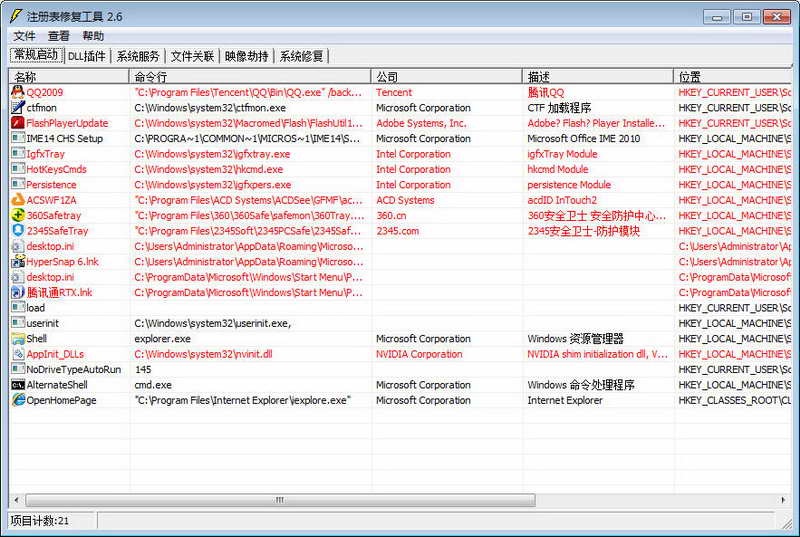800x537 pixels.
Task: Click the AppInit_DLLs row icon
Action: (x=18, y=354)
